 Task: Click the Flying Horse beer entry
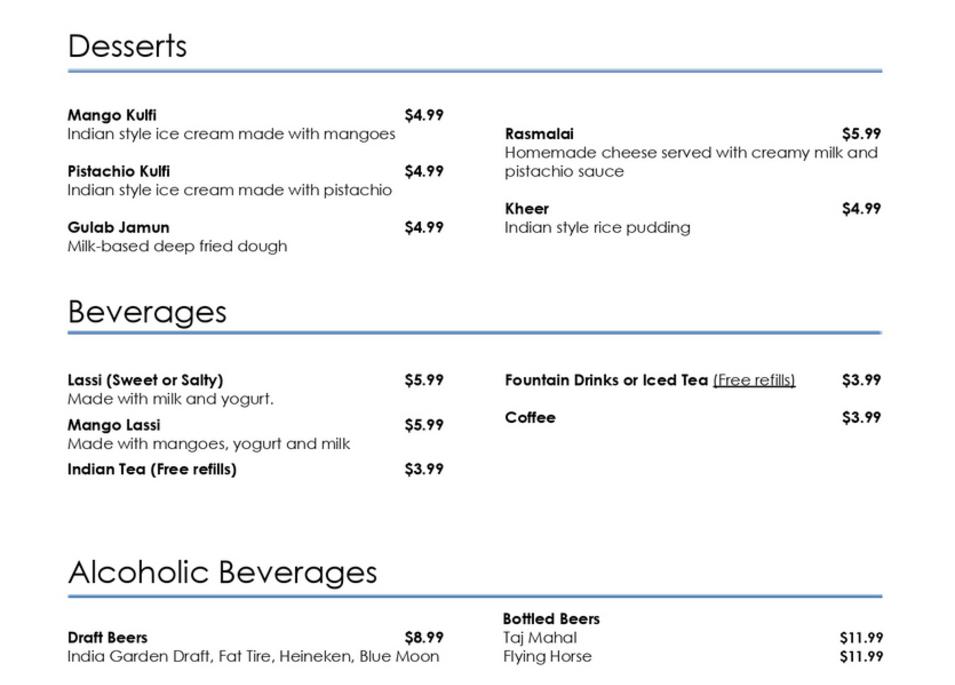(x=547, y=656)
